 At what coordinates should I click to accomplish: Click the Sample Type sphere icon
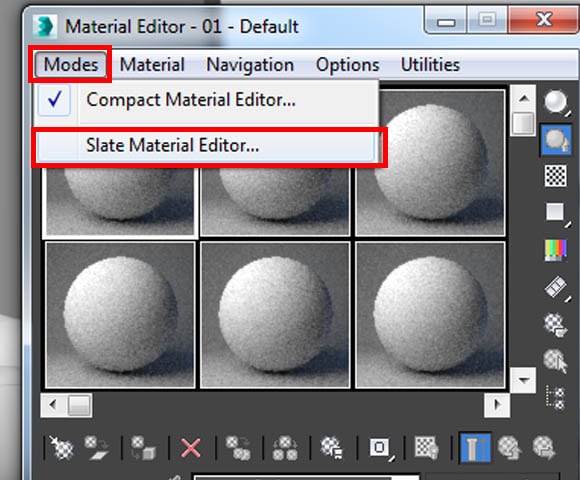coord(556,102)
